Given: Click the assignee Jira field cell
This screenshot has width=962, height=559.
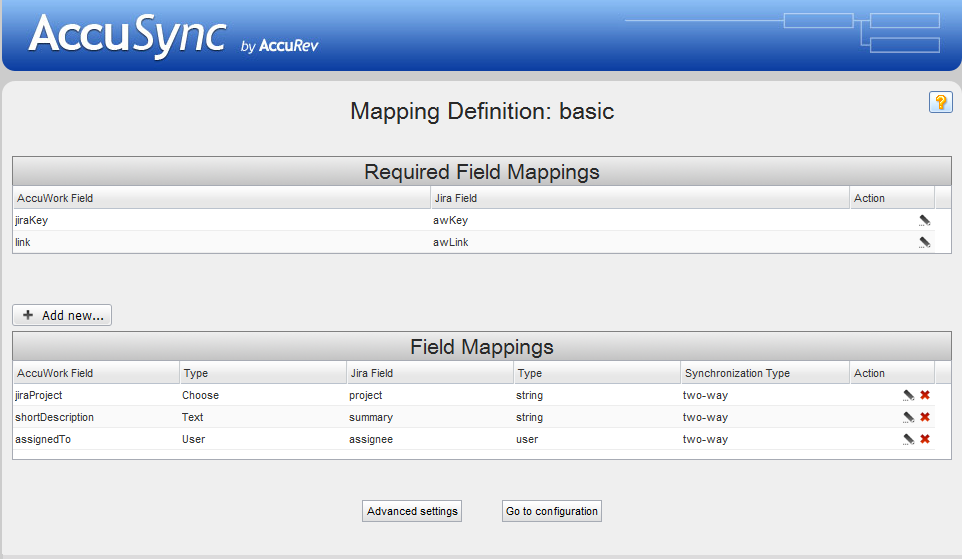Looking at the screenshot, I should [371, 439].
